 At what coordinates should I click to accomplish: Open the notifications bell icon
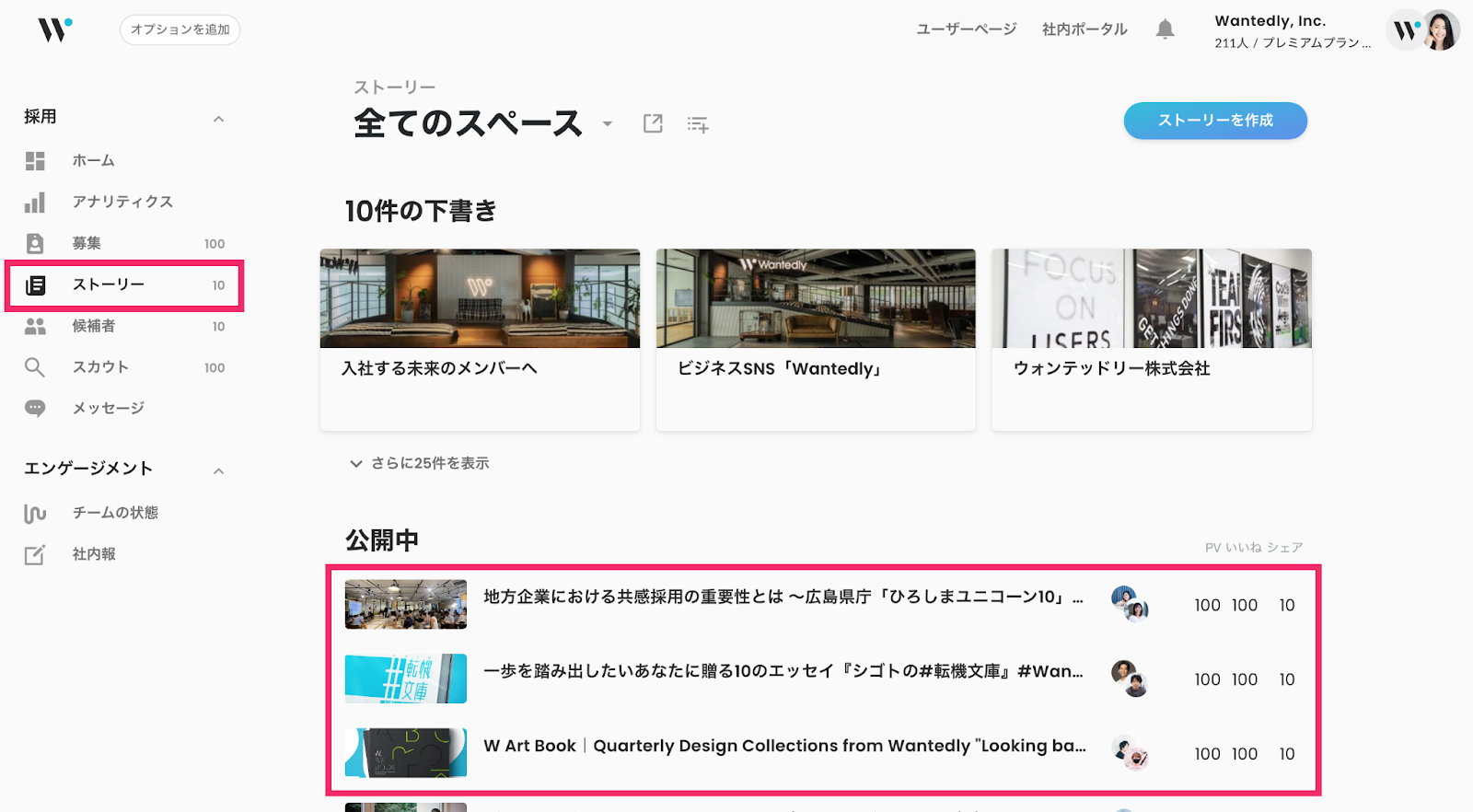(1165, 29)
